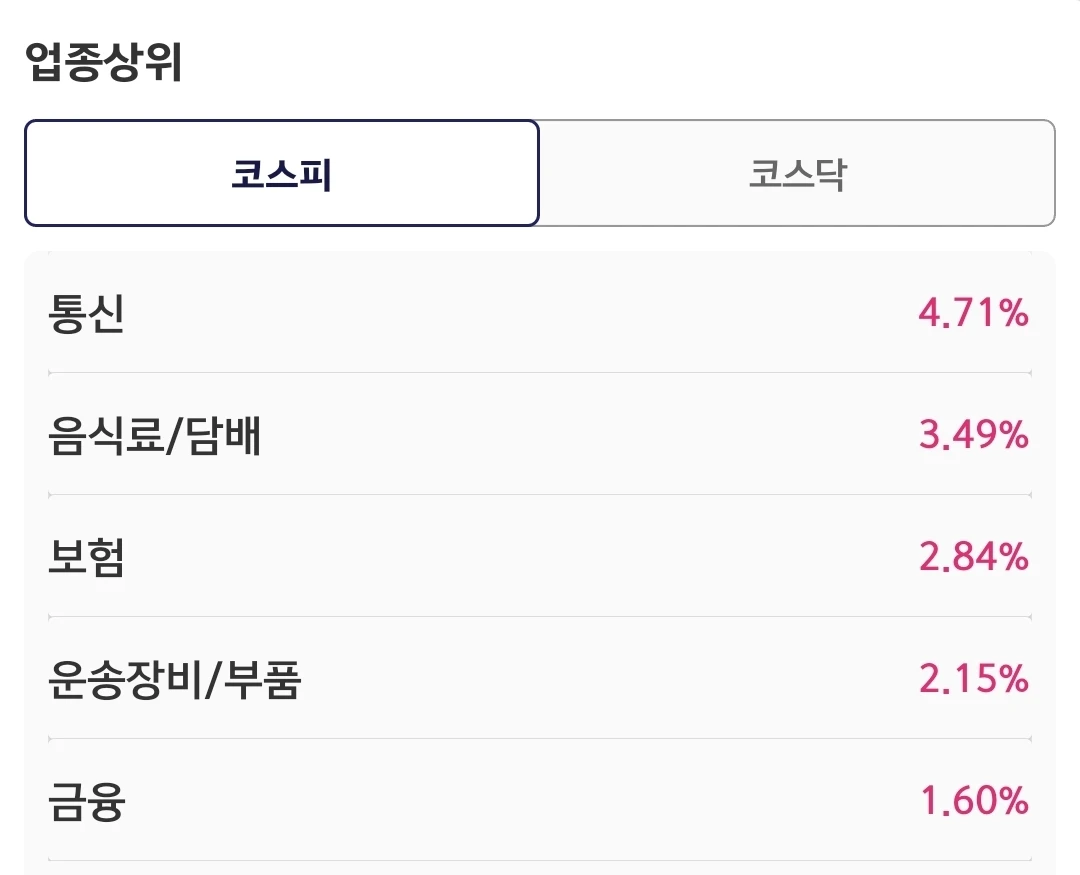The width and height of the screenshot is (1080, 875).
Task: Open the 보험 sector row
Action: click(x=540, y=556)
